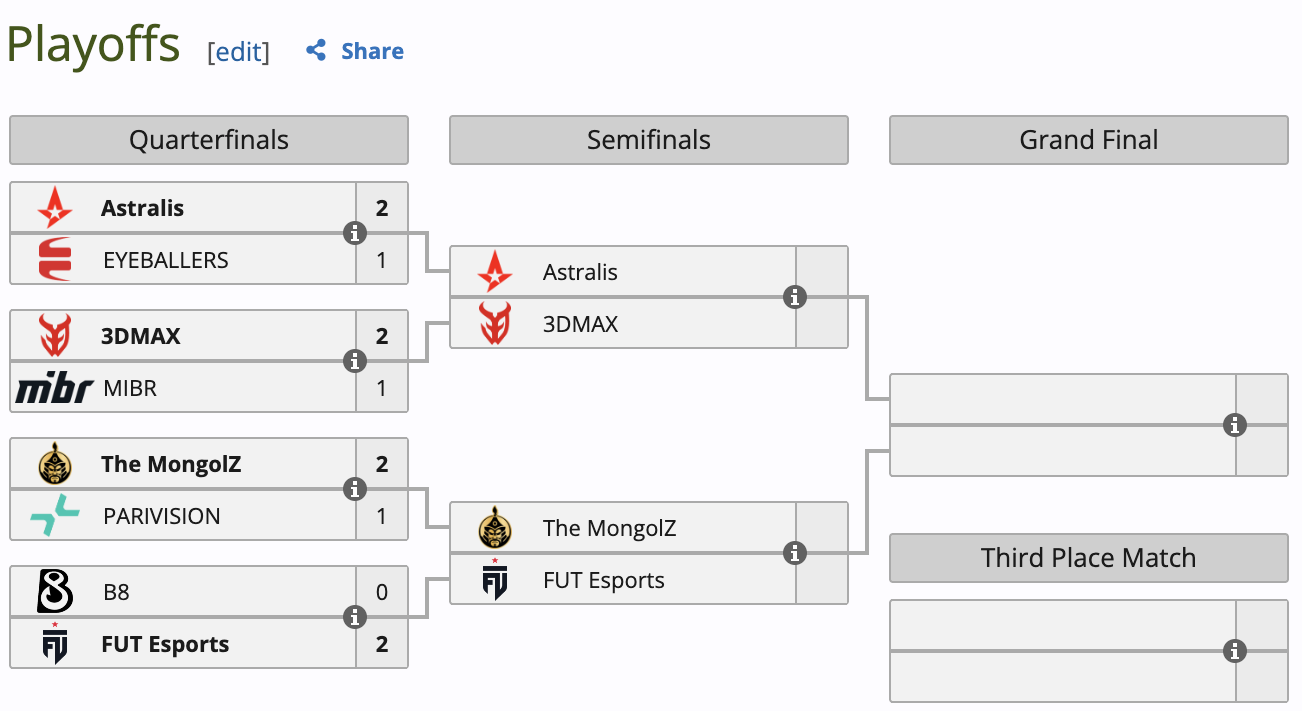The image size is (1302, 711).
Task: Click The MongolZ logo in Semifinals
Action: [x=494, y=528]
